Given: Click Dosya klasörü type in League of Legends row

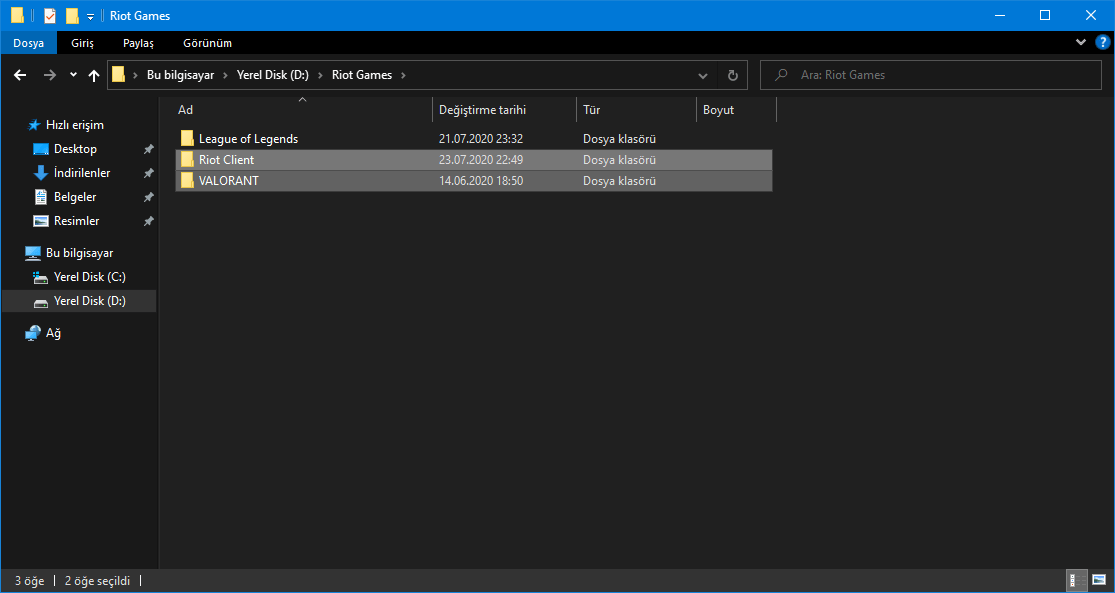Looking at the screenshot, I should click(x=619, y=139).
